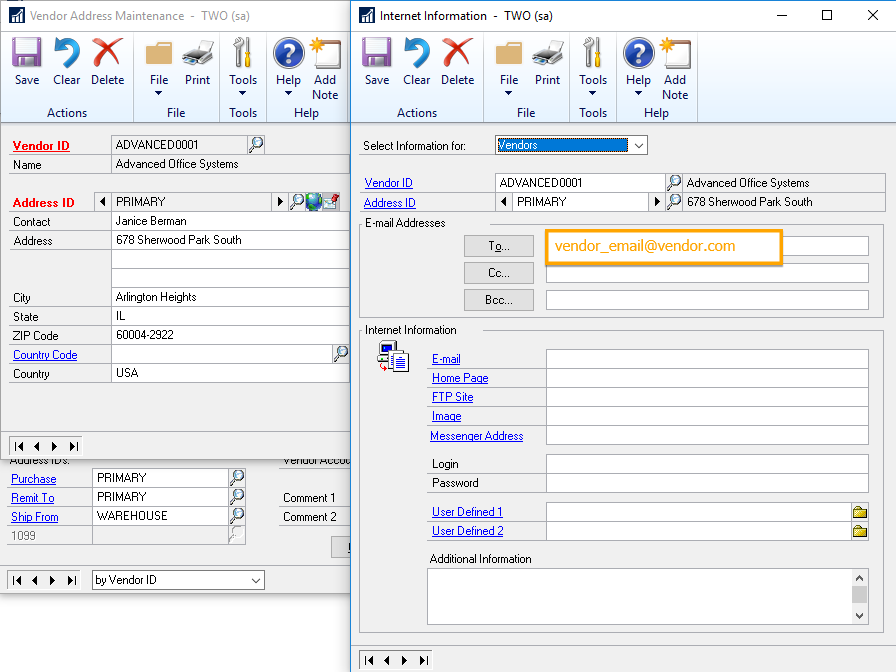Minimize the Internet Information window

[782, 15]
